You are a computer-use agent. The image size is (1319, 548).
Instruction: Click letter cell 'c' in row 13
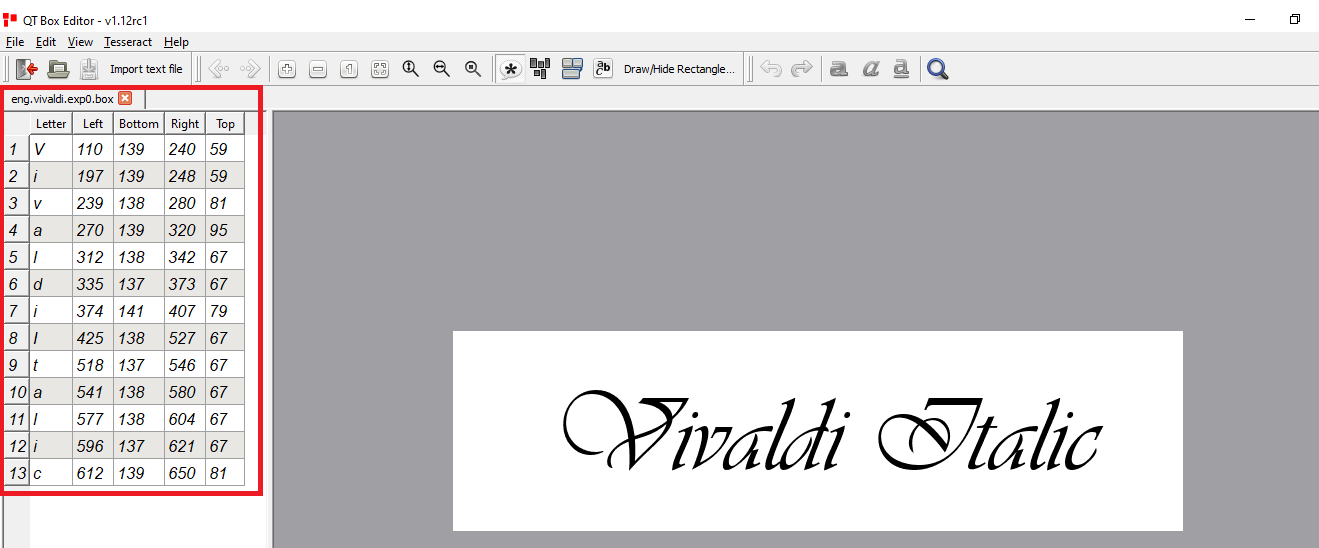coord(51,473)
